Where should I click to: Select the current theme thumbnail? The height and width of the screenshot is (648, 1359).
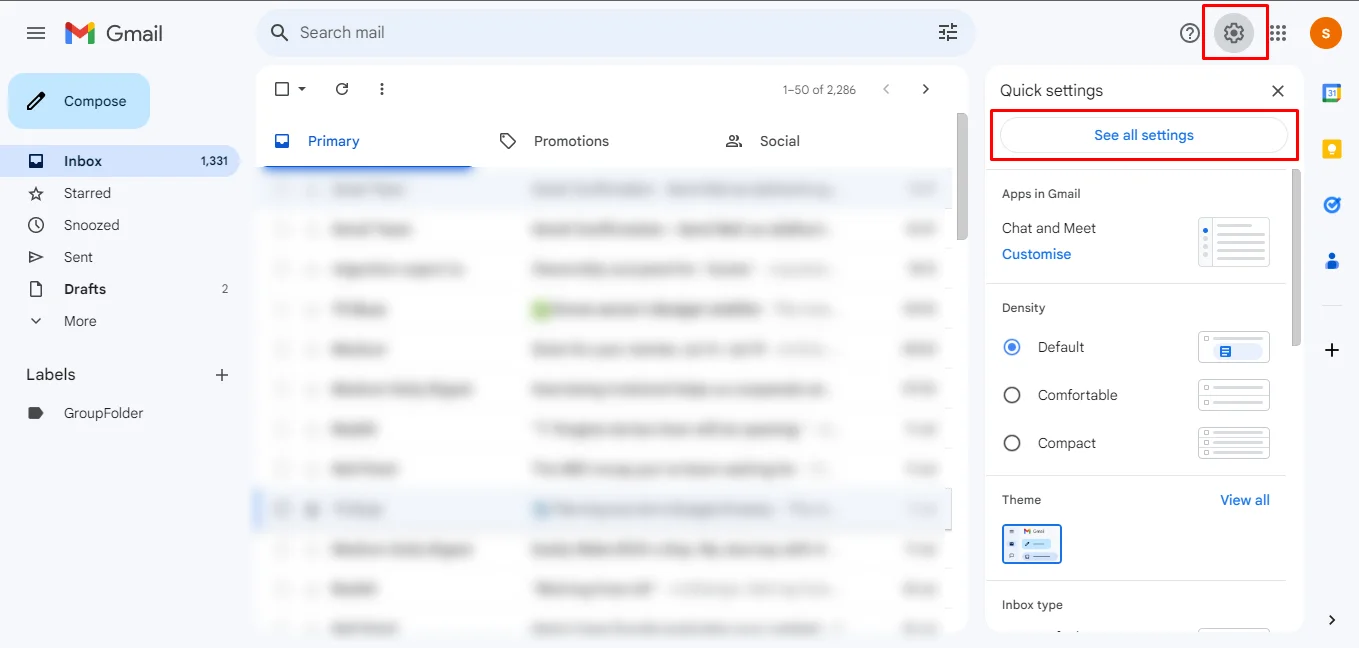pos(1032,544)
